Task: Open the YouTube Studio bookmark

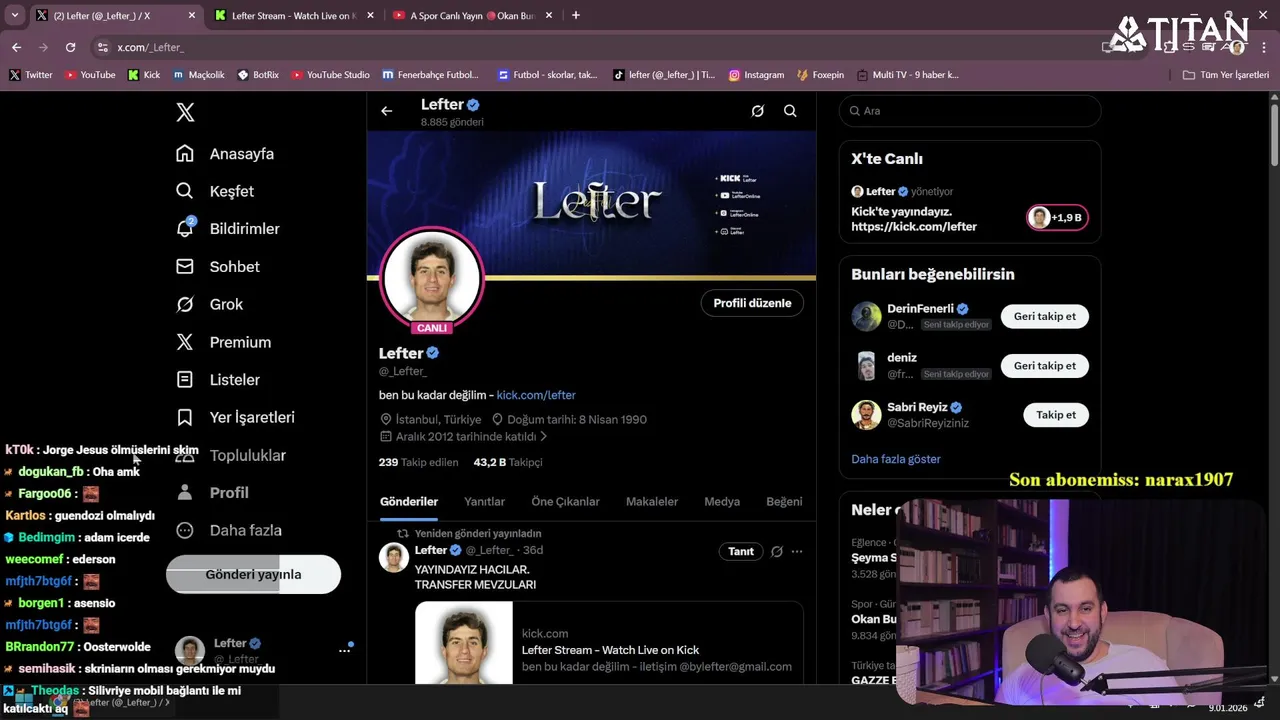Action: pyautogui.click(x=330, y=75)
